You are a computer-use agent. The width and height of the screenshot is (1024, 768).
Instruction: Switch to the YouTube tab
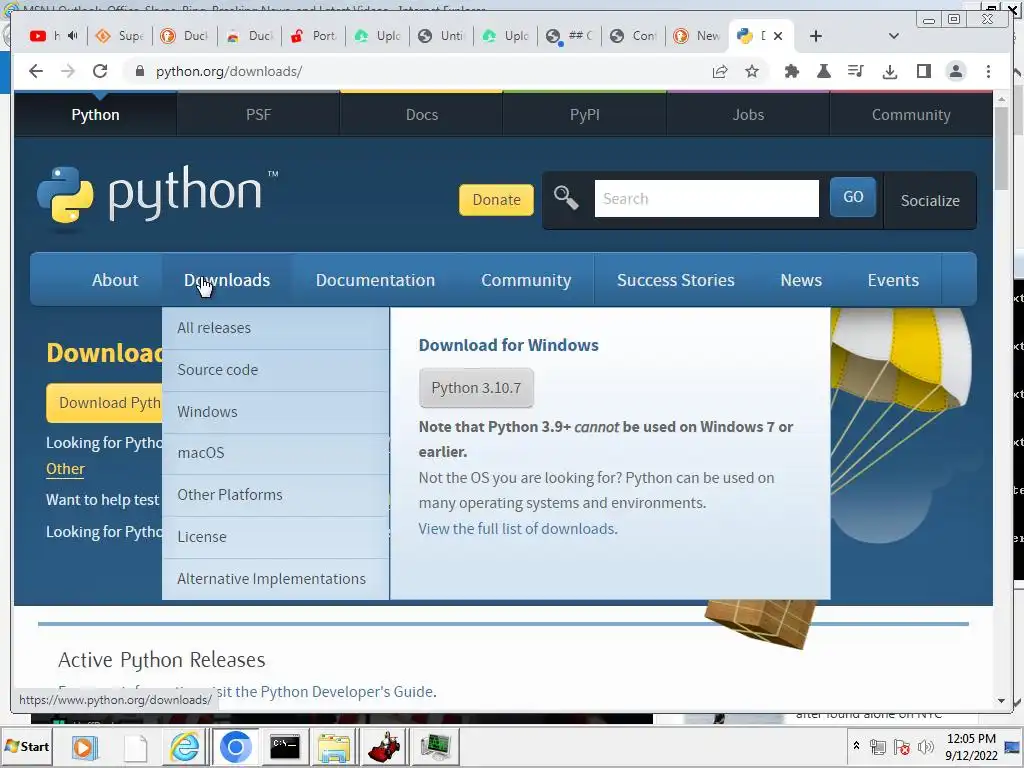coord(54,36)
